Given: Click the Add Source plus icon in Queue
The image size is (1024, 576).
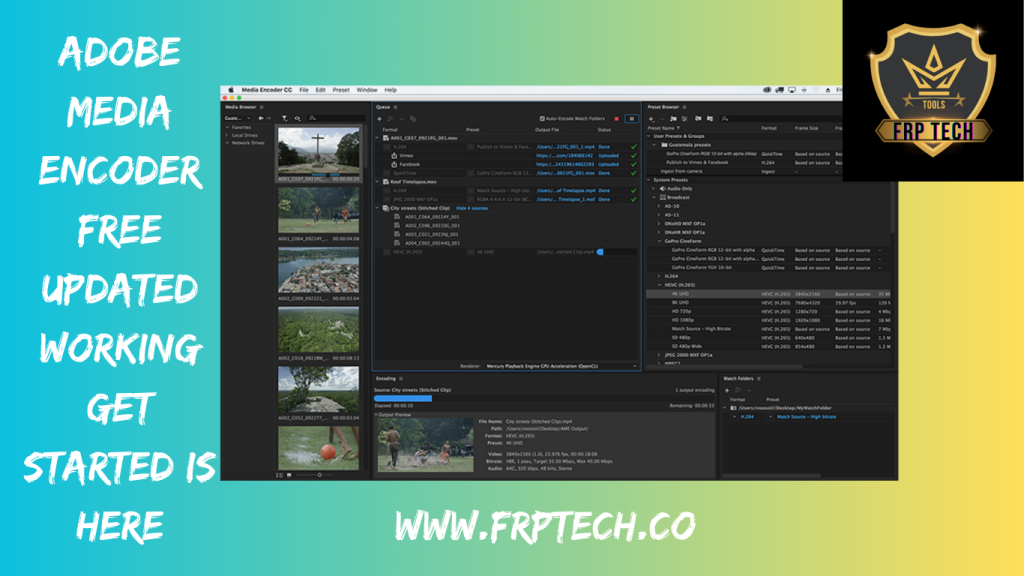Looking at the screenshot, I should pos(379,118).
